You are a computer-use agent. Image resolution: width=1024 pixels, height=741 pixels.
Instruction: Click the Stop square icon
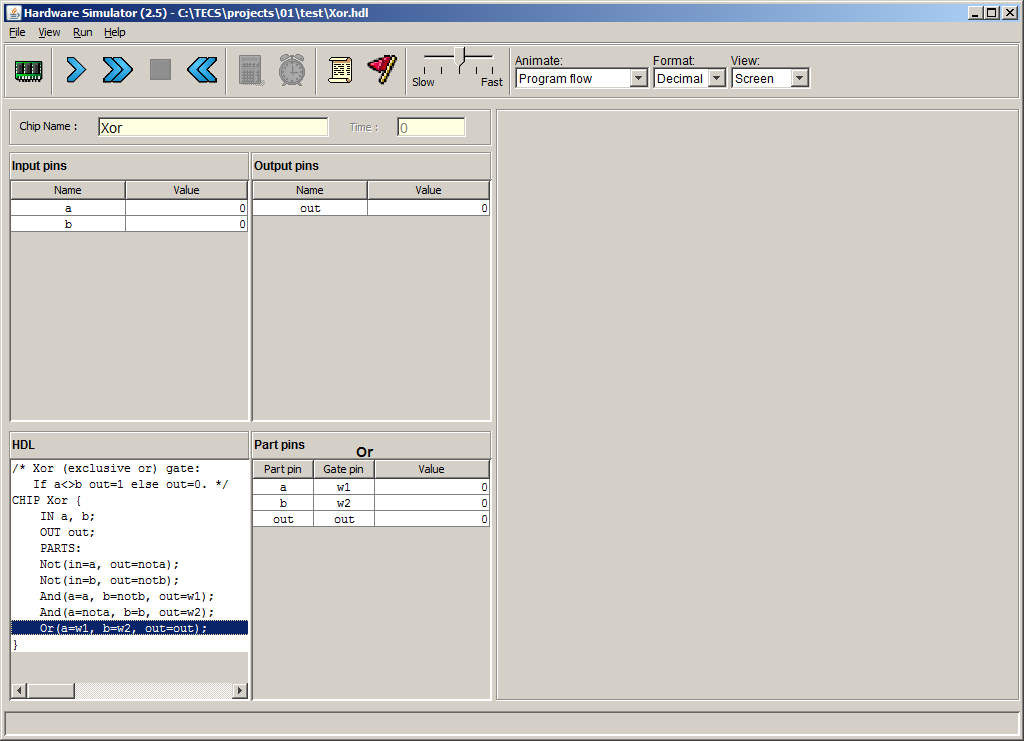pos(160,70)
